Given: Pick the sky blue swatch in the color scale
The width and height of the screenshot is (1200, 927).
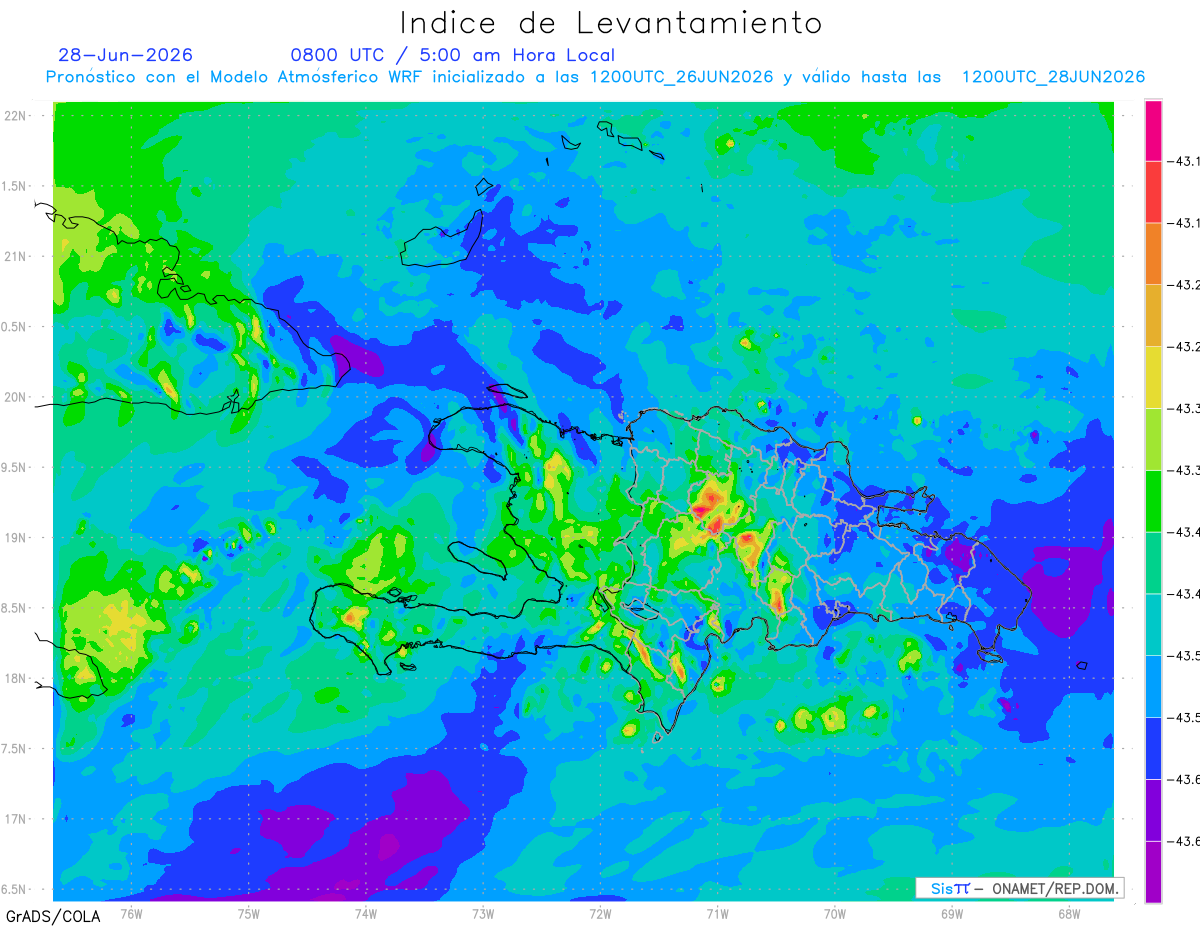Looking at the screenshot, I should 1153,686.
